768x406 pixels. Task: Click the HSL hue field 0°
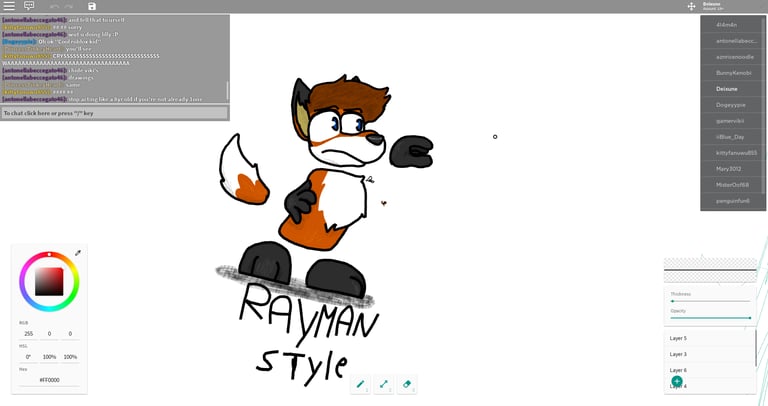click(28, 357)
